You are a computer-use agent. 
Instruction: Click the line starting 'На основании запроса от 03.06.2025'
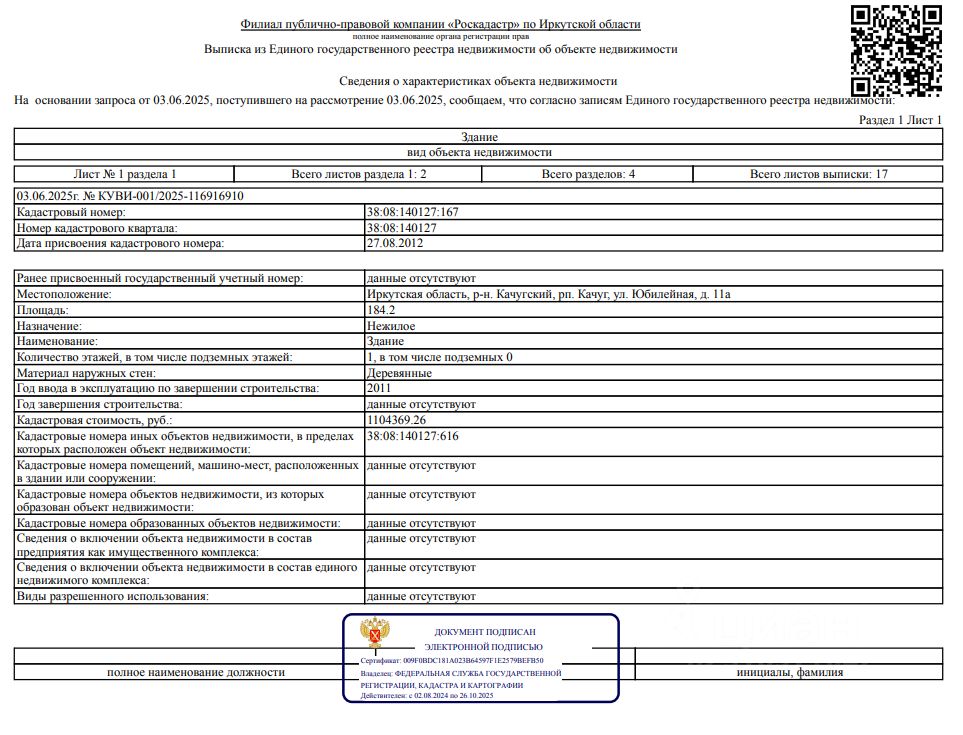(454, 100)
